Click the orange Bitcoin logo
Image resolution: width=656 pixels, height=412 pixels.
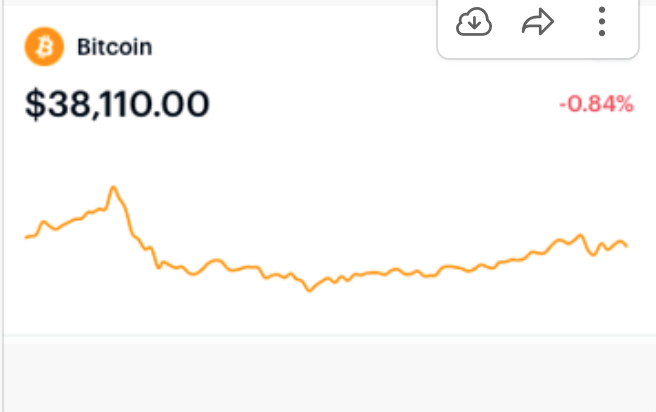[x=44, y=46]
